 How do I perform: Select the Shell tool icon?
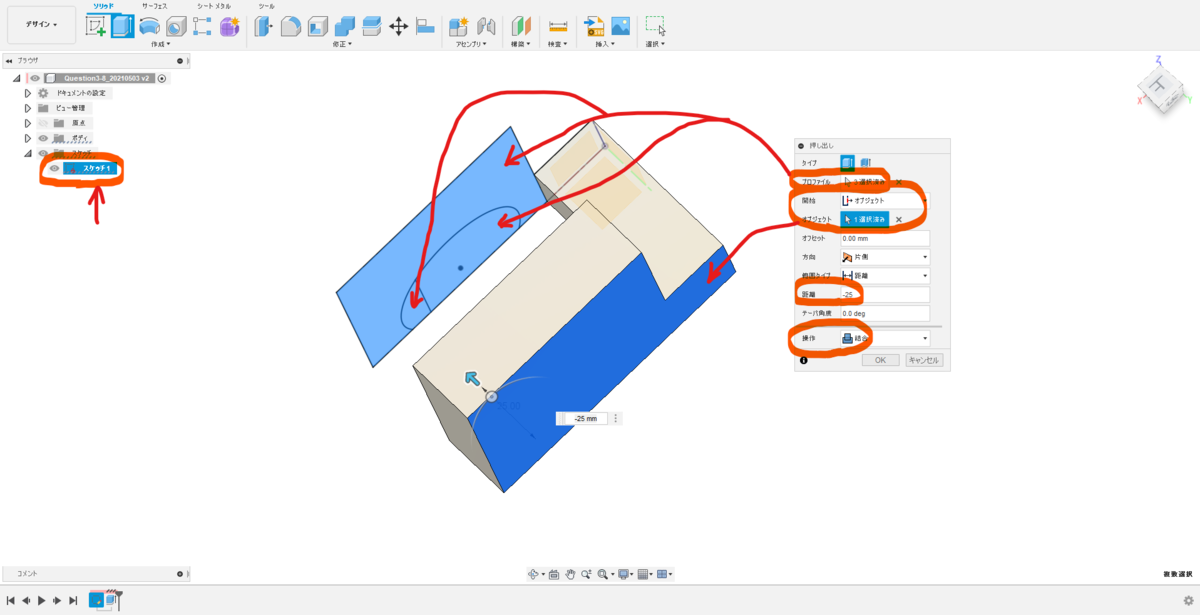click(318, 27)
